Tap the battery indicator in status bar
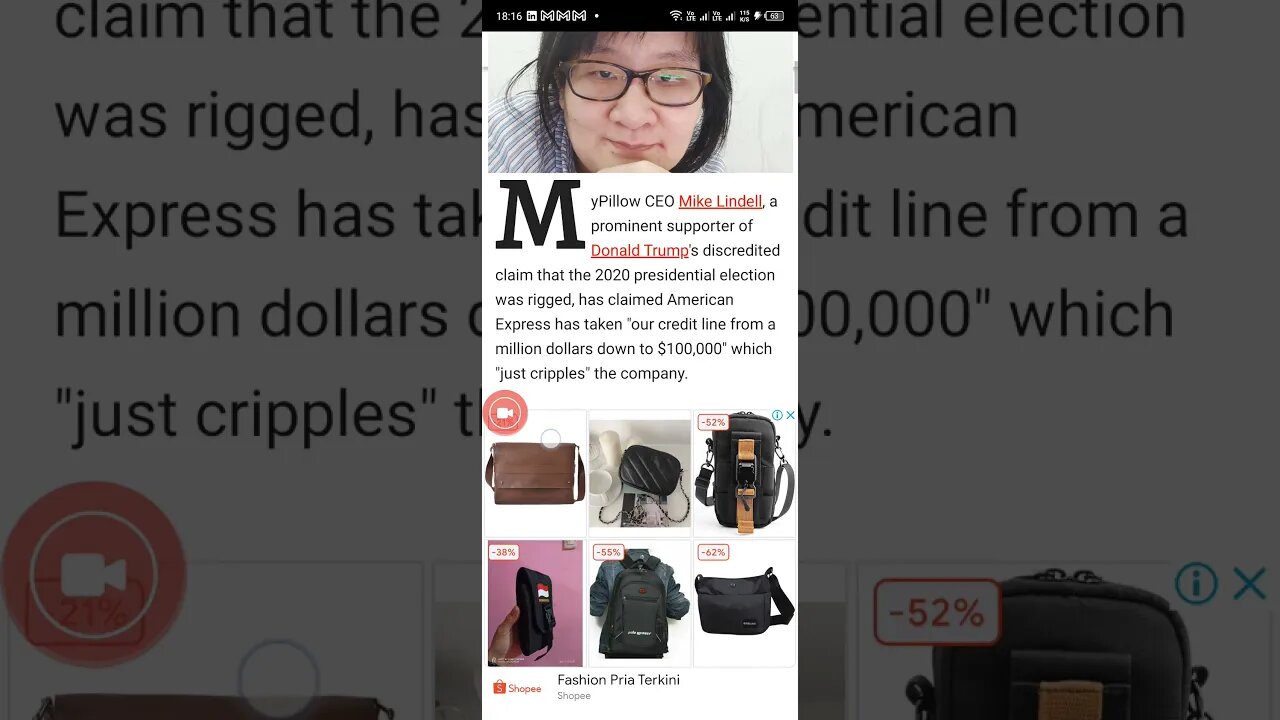Image resolution: width=1280 pixels, height=720 pixels. [774, 16]
